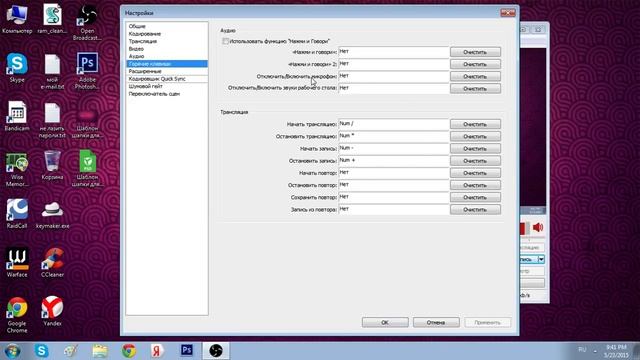Select the Yandex desktop shortcut
Screen dimensions: 640x360
(x=52, y=311)
